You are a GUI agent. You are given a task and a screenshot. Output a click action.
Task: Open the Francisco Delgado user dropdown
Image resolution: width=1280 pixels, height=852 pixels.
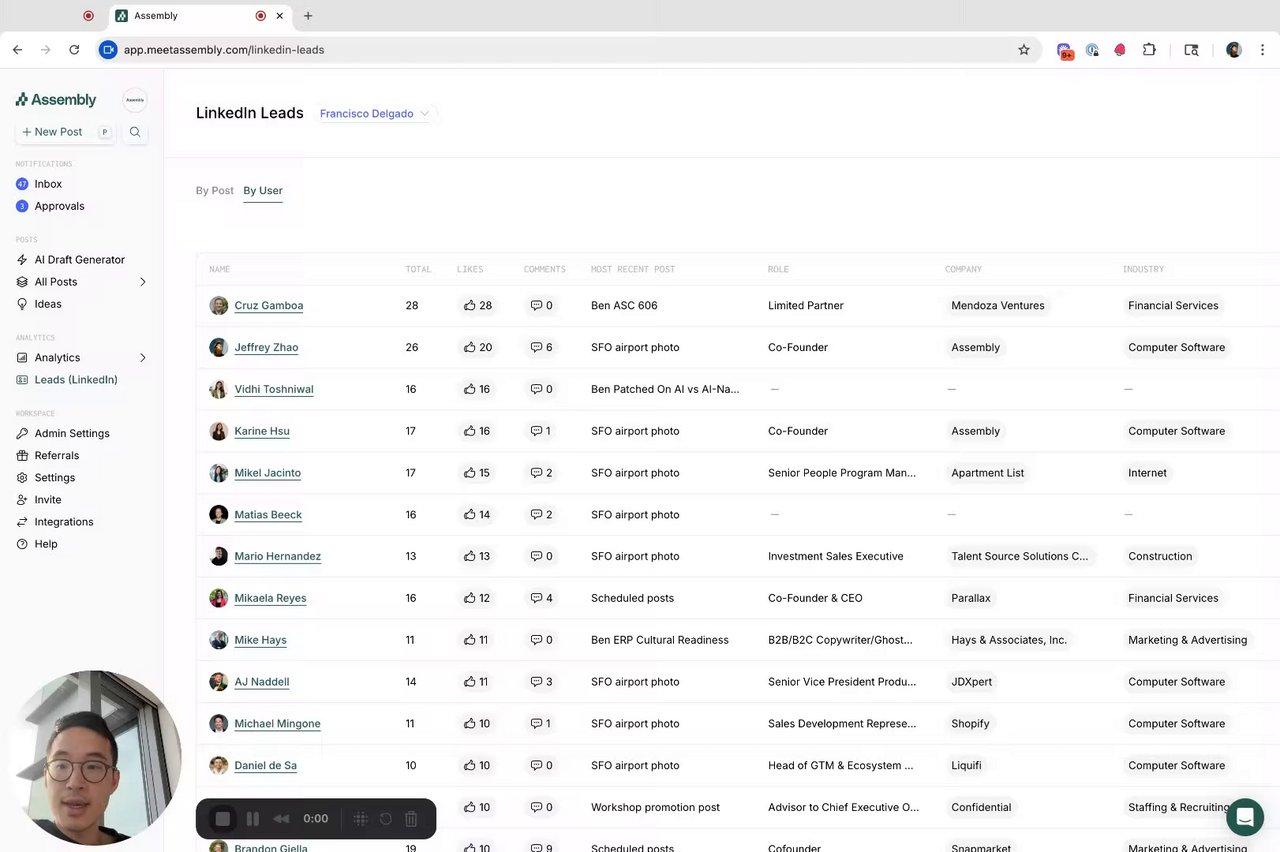click(x=375, y=114)
